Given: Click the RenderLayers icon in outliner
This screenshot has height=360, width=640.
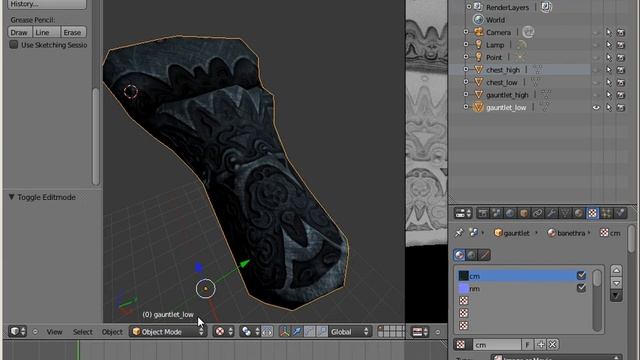Looking at the screenshot, I should 478,7.
